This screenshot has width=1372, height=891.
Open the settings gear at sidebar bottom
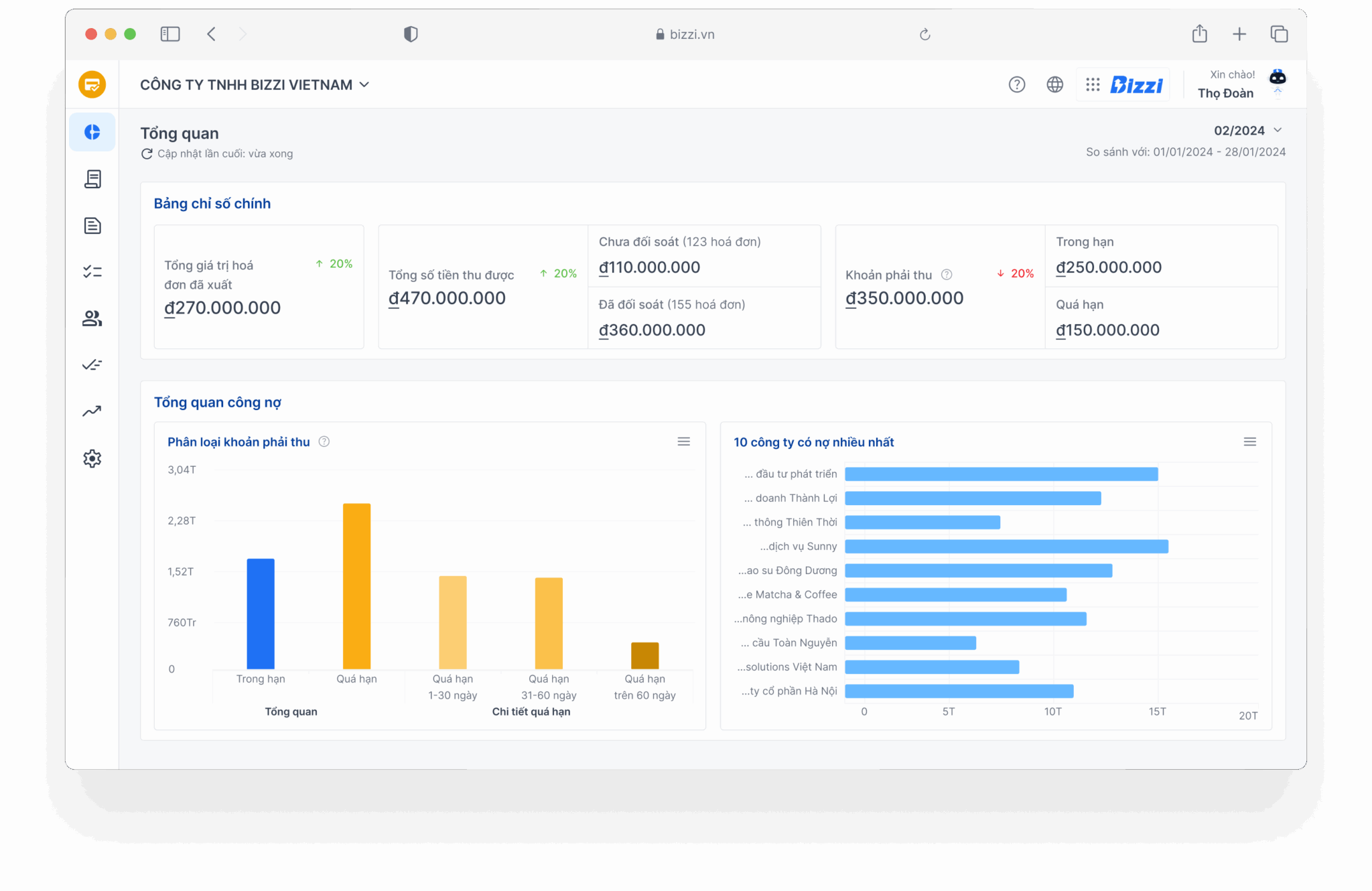(x=92, y=458)
